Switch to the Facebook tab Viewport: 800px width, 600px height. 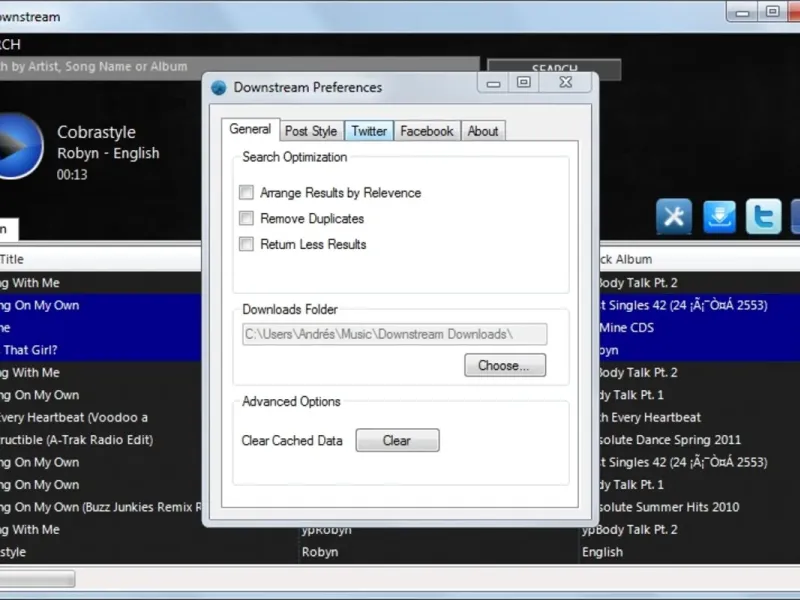[x=427, y=131]
